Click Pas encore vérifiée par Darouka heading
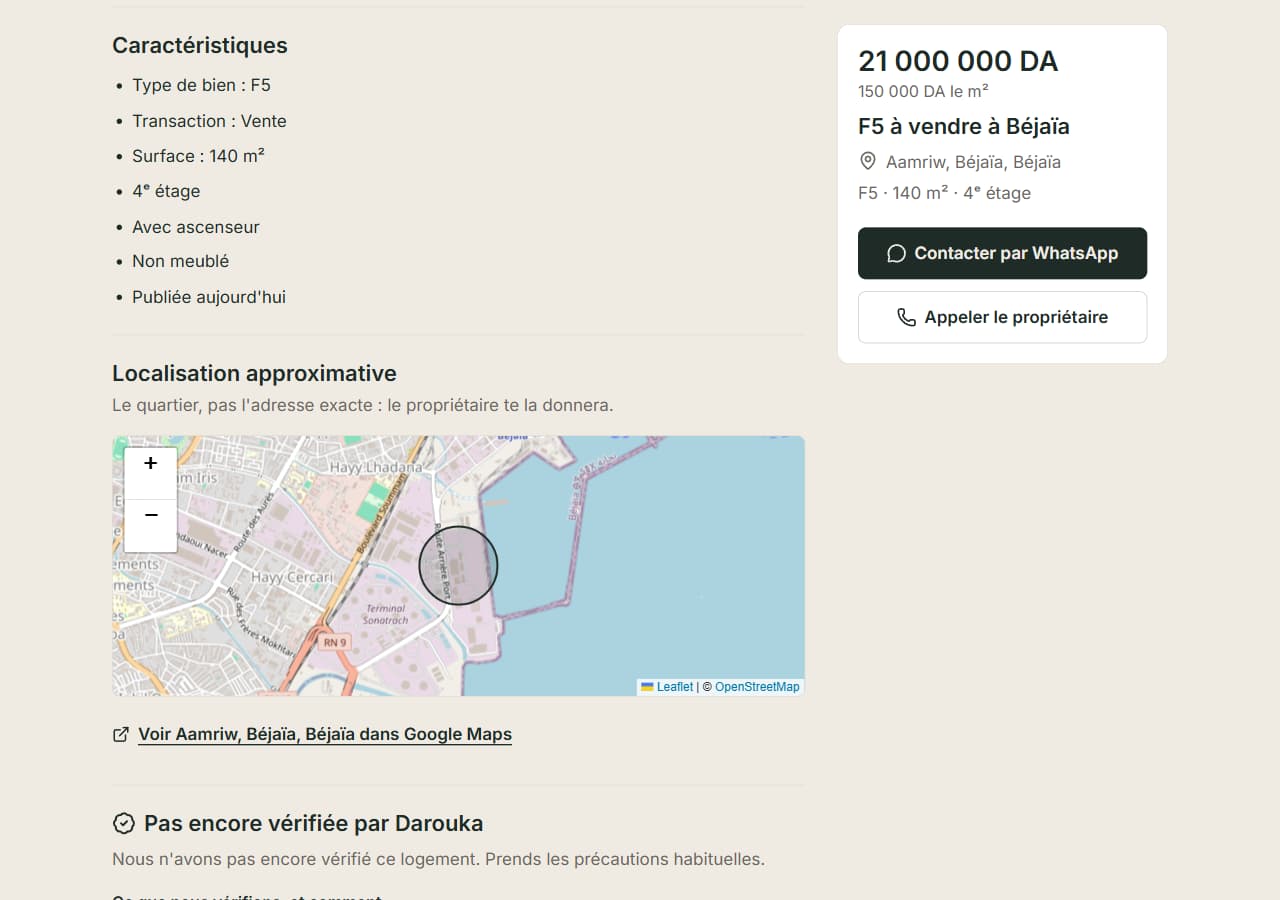 click(x=313, y=823)
